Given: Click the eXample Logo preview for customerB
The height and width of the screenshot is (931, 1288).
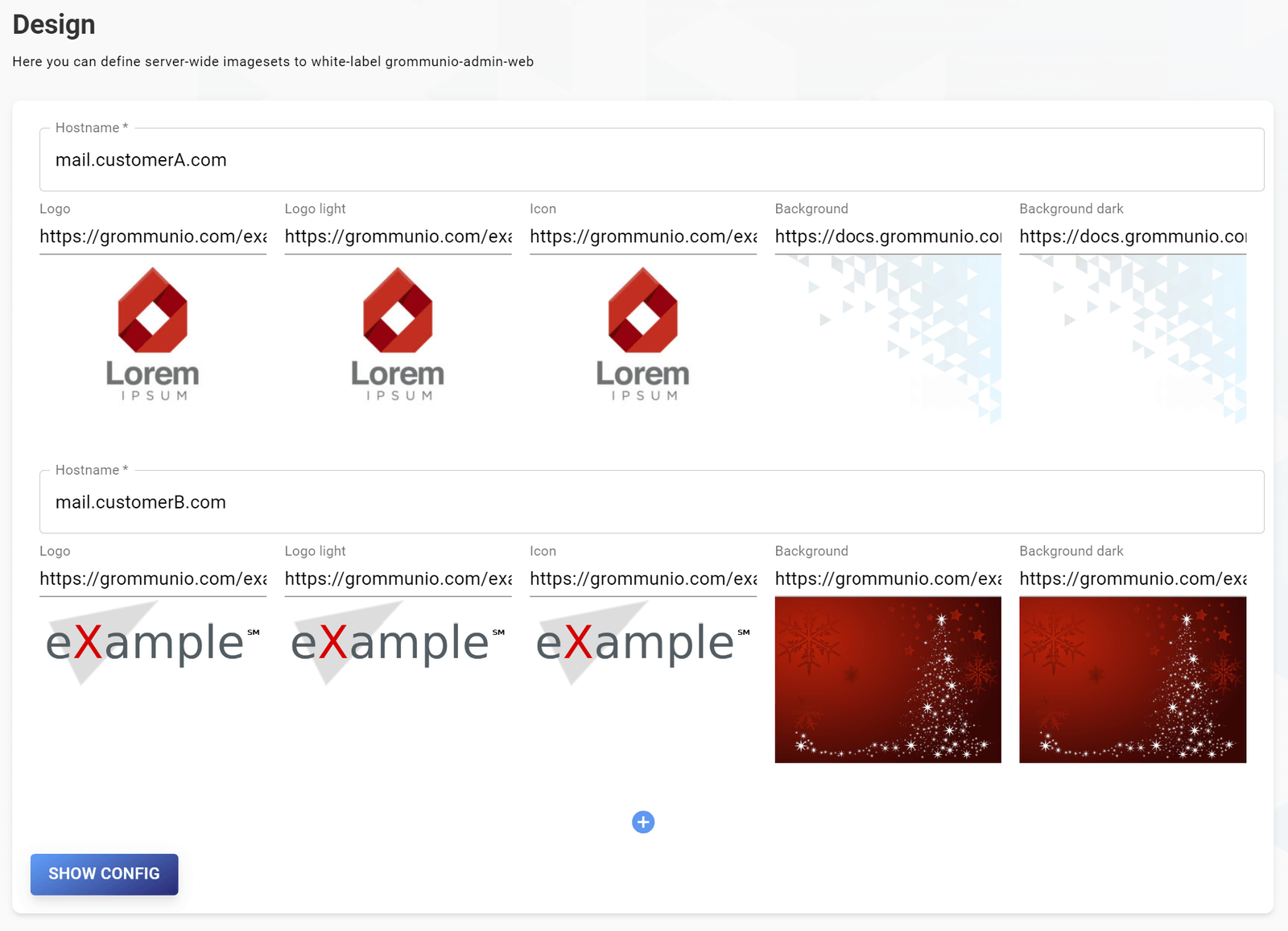Looking at the screenshot, I should [x=153, y=642].
